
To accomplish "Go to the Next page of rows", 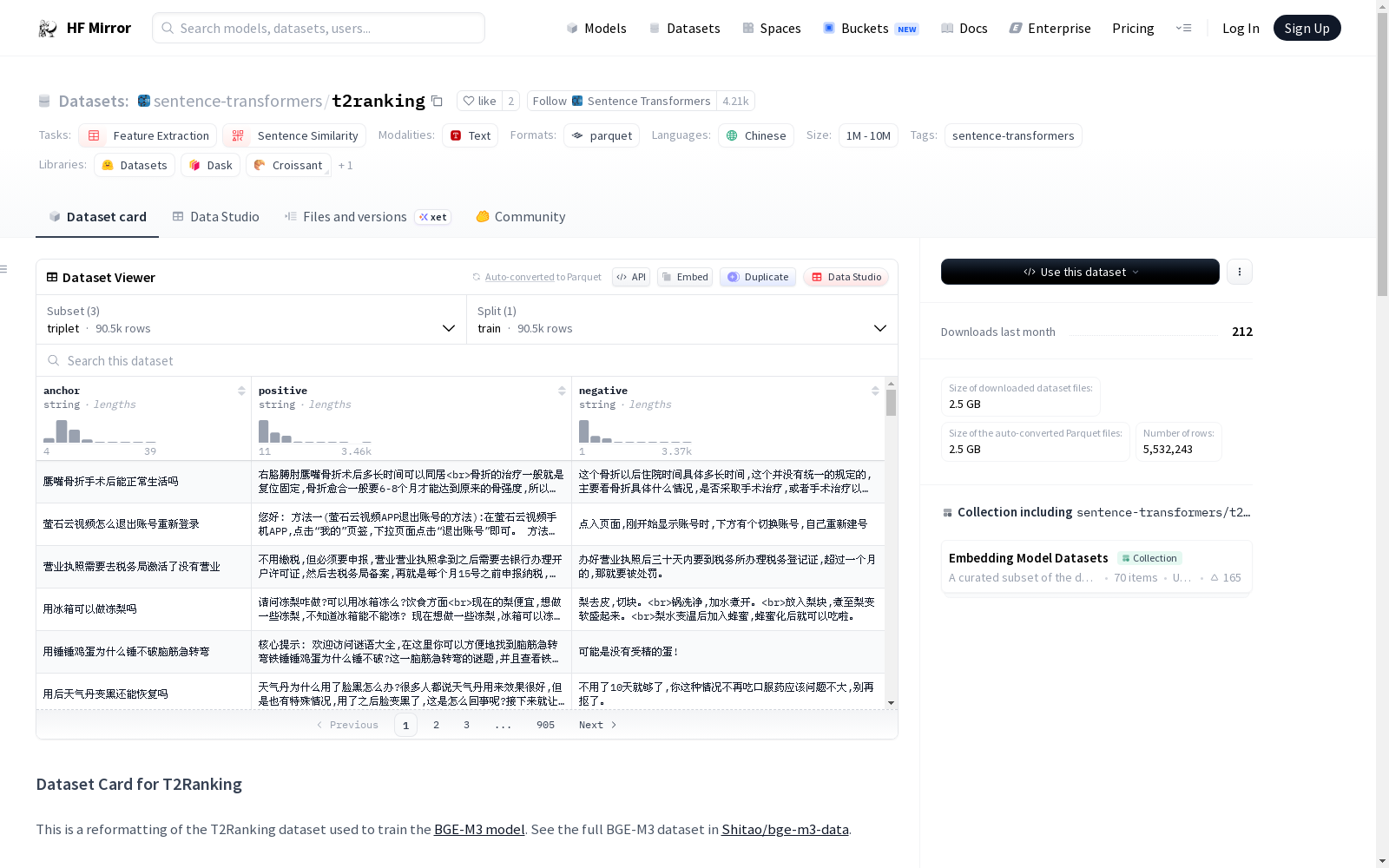I will pyautogui.click(x=597, y=725).
